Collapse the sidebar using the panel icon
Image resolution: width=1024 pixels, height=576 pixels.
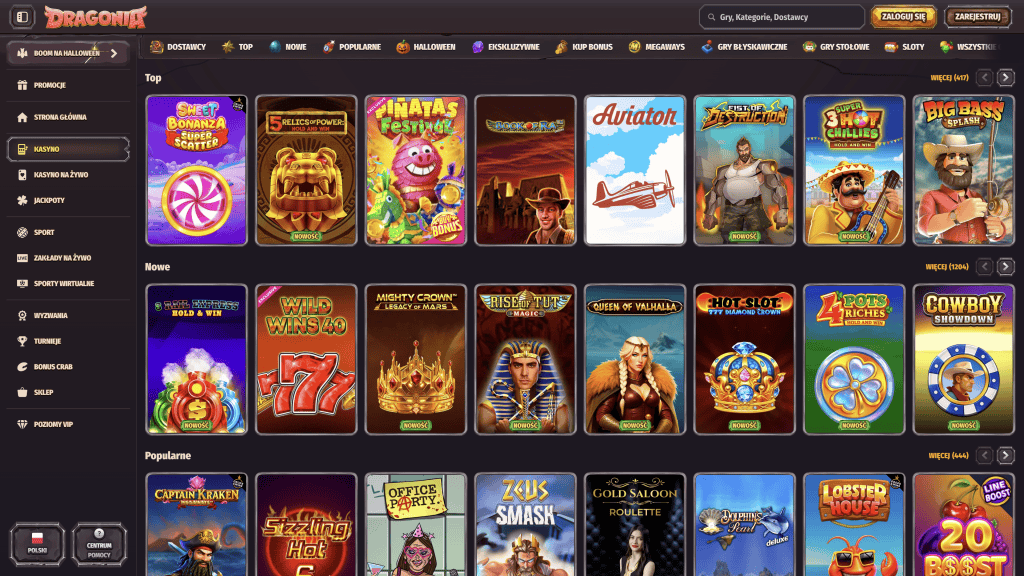22,17
